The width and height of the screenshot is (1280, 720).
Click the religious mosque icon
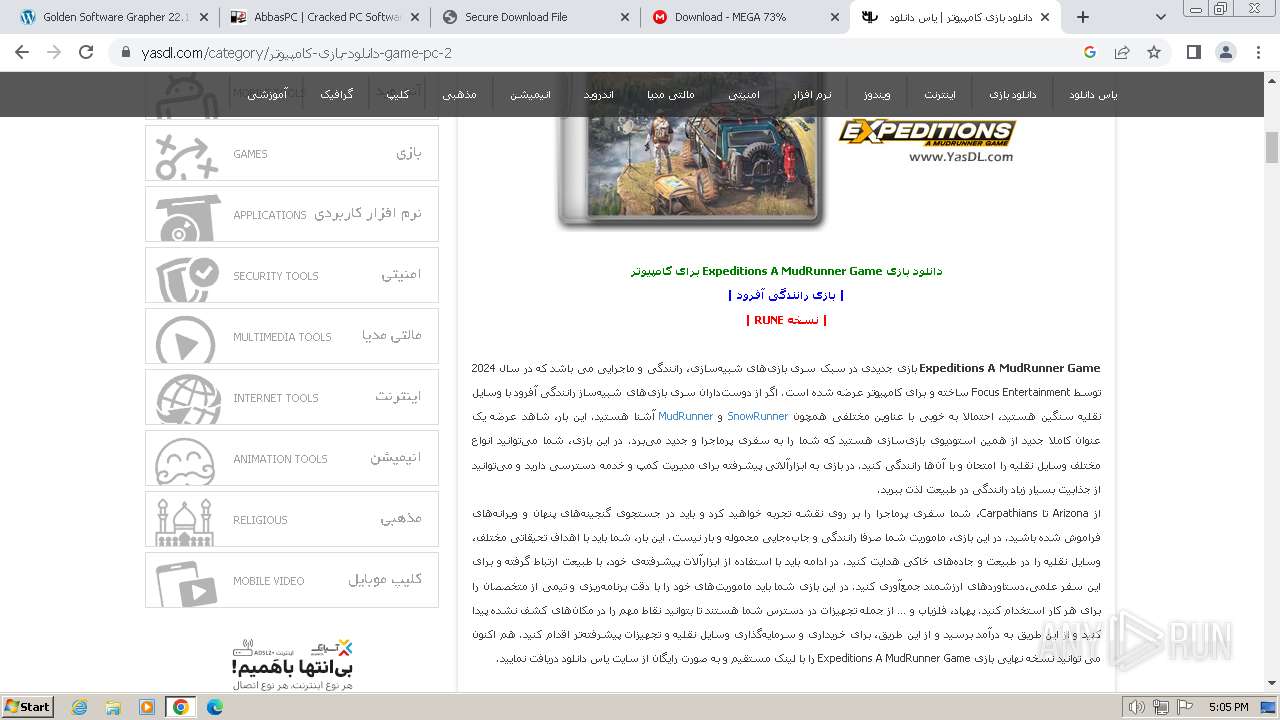tap(185, 522)
